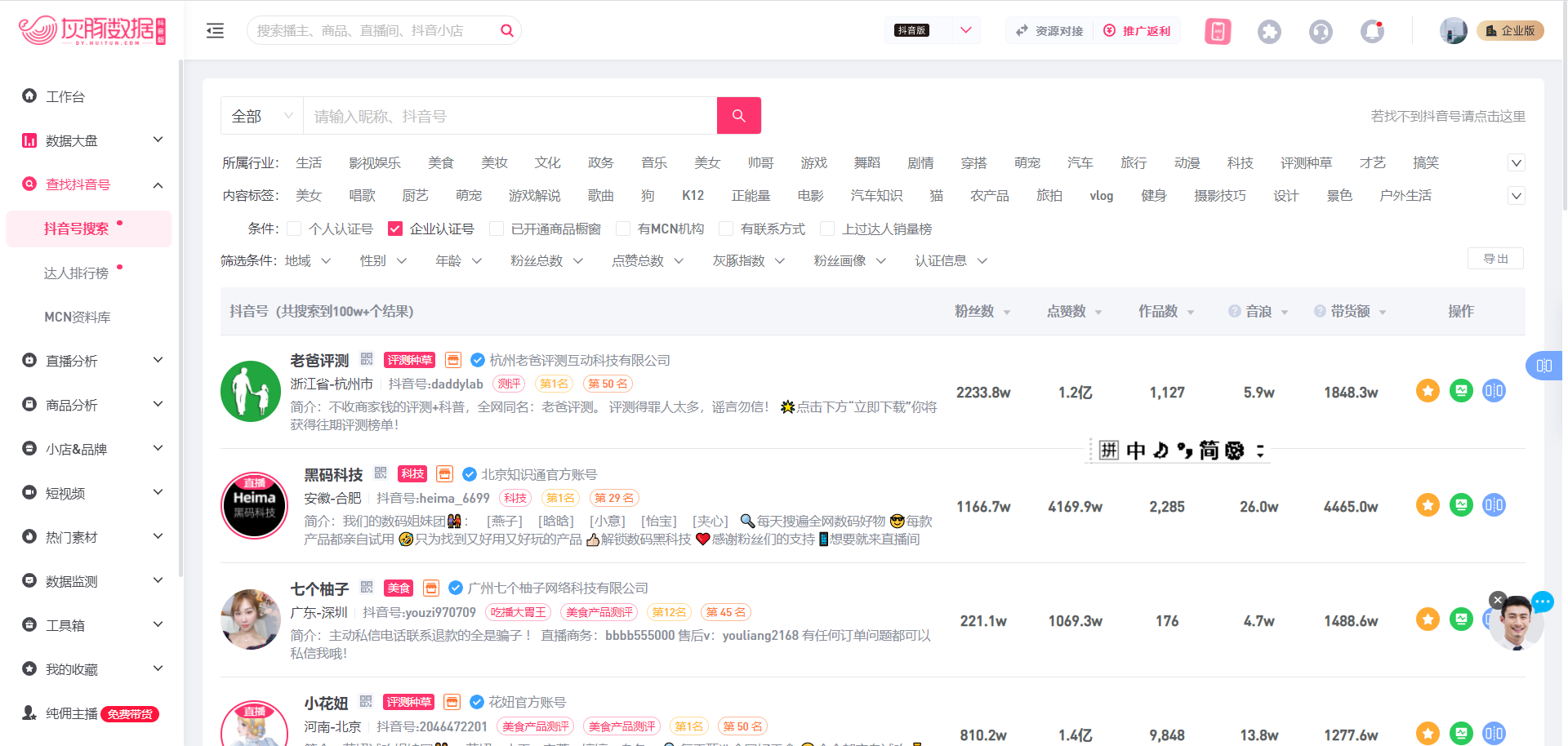Screen dimensions: 1568x746
Task: Expand more 所属行业 categories
Action: click(1517, 162)
